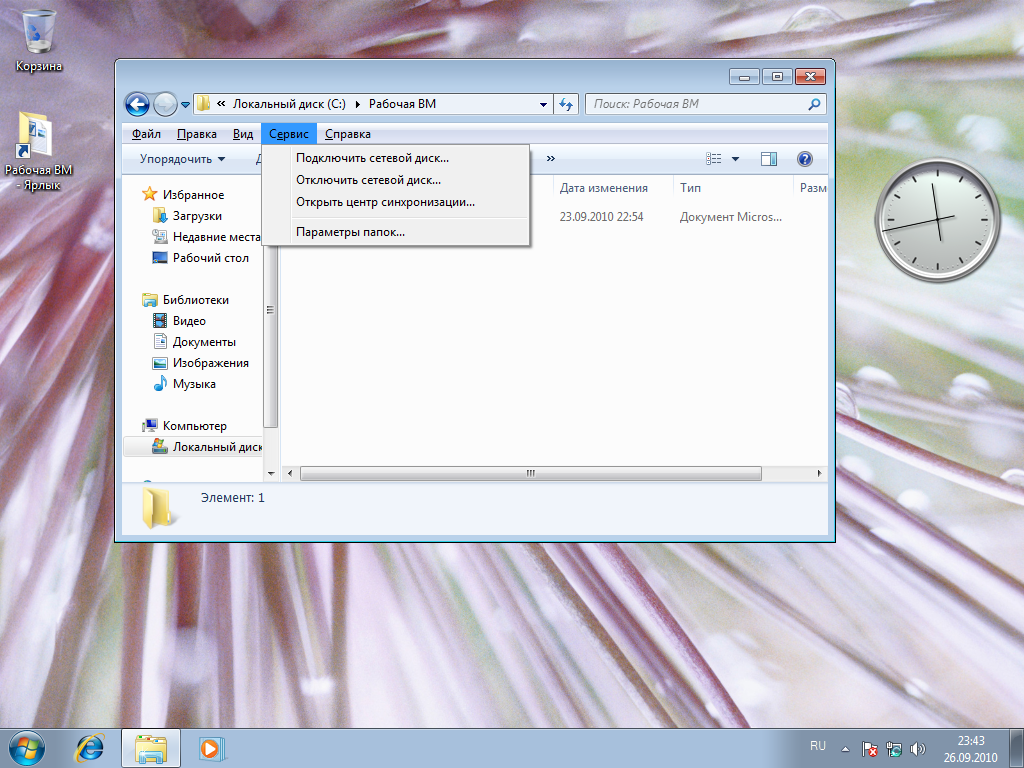Open the Изображения library
1024x768 pixels.
(x=211, y=362)
